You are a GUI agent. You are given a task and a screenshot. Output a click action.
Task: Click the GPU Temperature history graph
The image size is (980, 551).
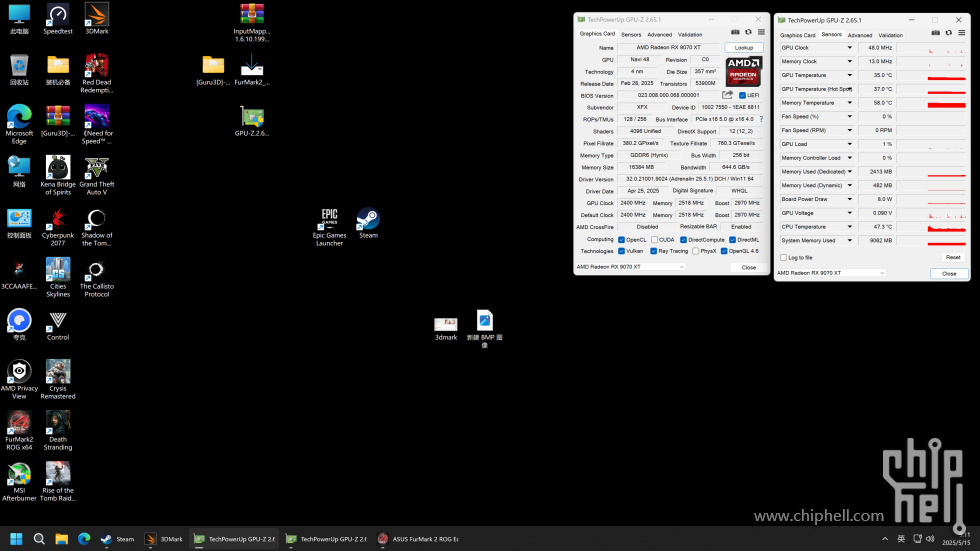pyautogui.click(x=932, y=75)
